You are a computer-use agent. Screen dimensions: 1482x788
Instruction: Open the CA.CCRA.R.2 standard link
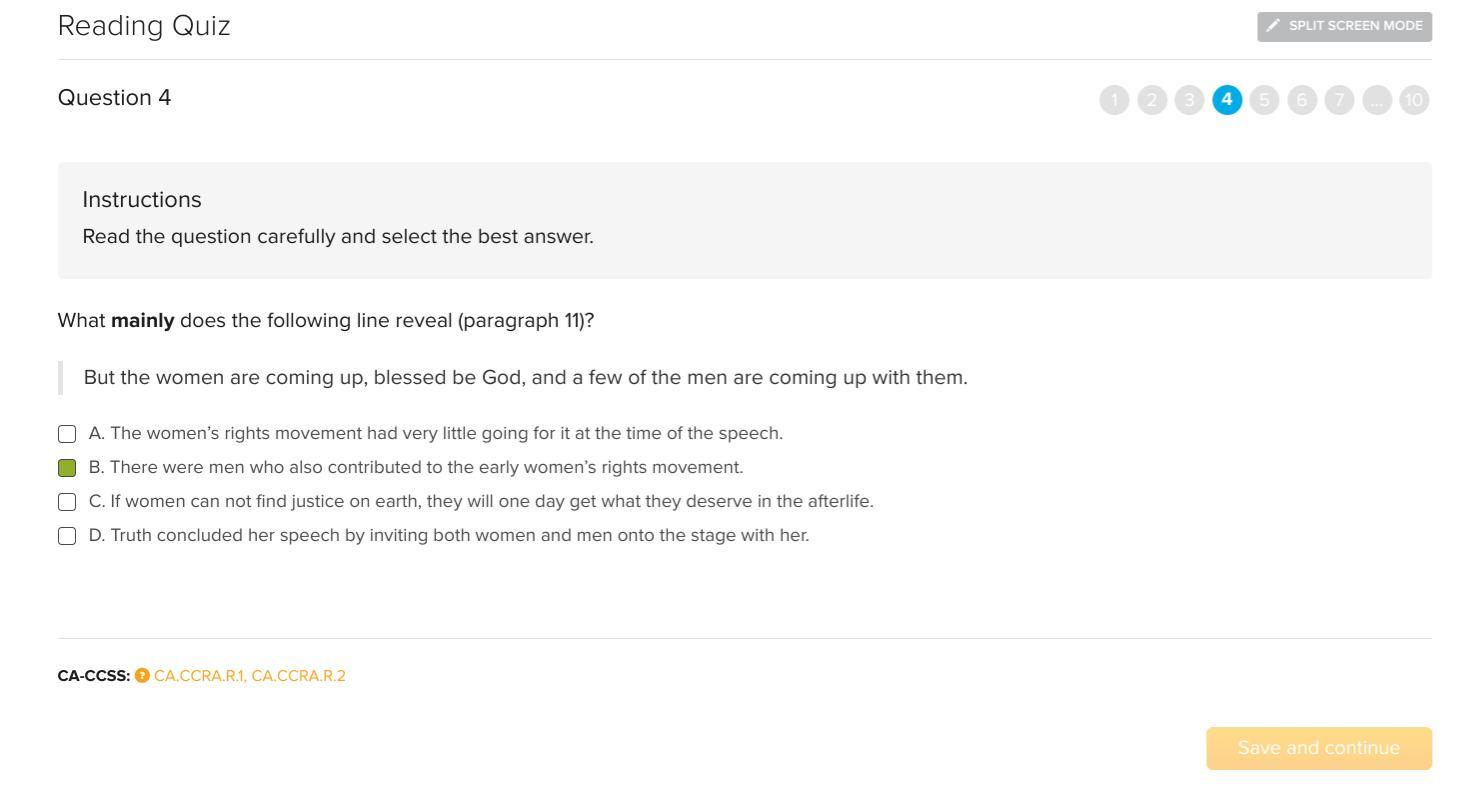pyautogui.click(x=299, y=676)
